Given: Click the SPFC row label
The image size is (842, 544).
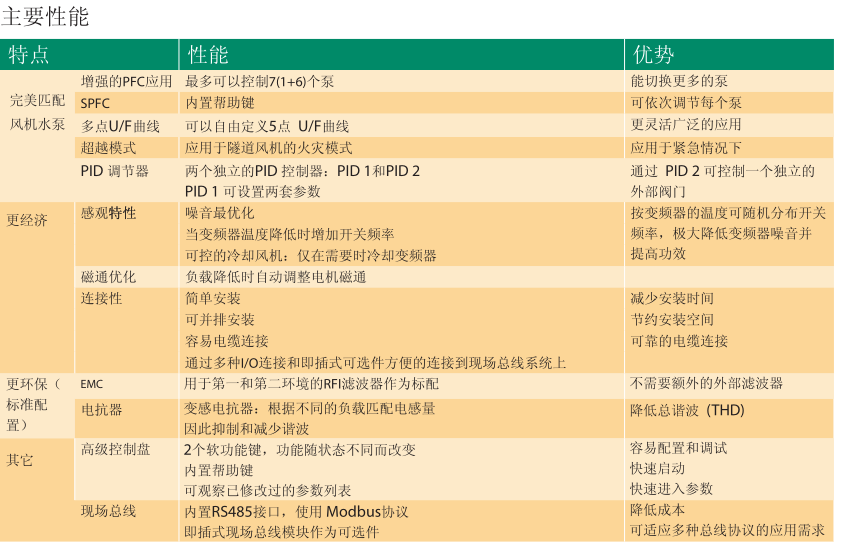Looking at the screenshot, I should [x=96, y=103].
